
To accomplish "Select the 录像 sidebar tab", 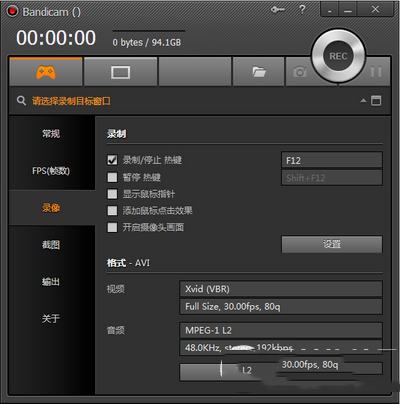I will point(51,208).
